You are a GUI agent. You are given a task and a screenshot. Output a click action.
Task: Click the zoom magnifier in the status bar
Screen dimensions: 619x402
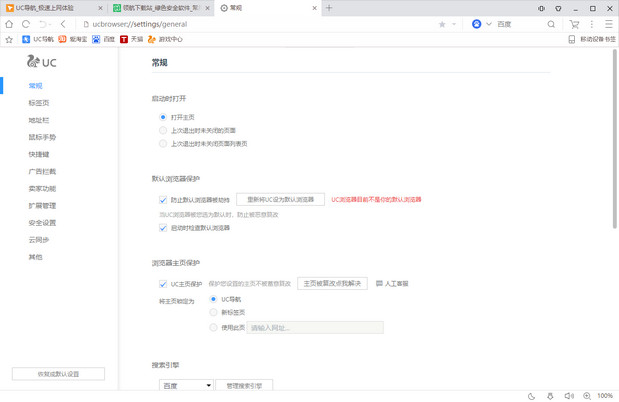(x=587, y=396)
